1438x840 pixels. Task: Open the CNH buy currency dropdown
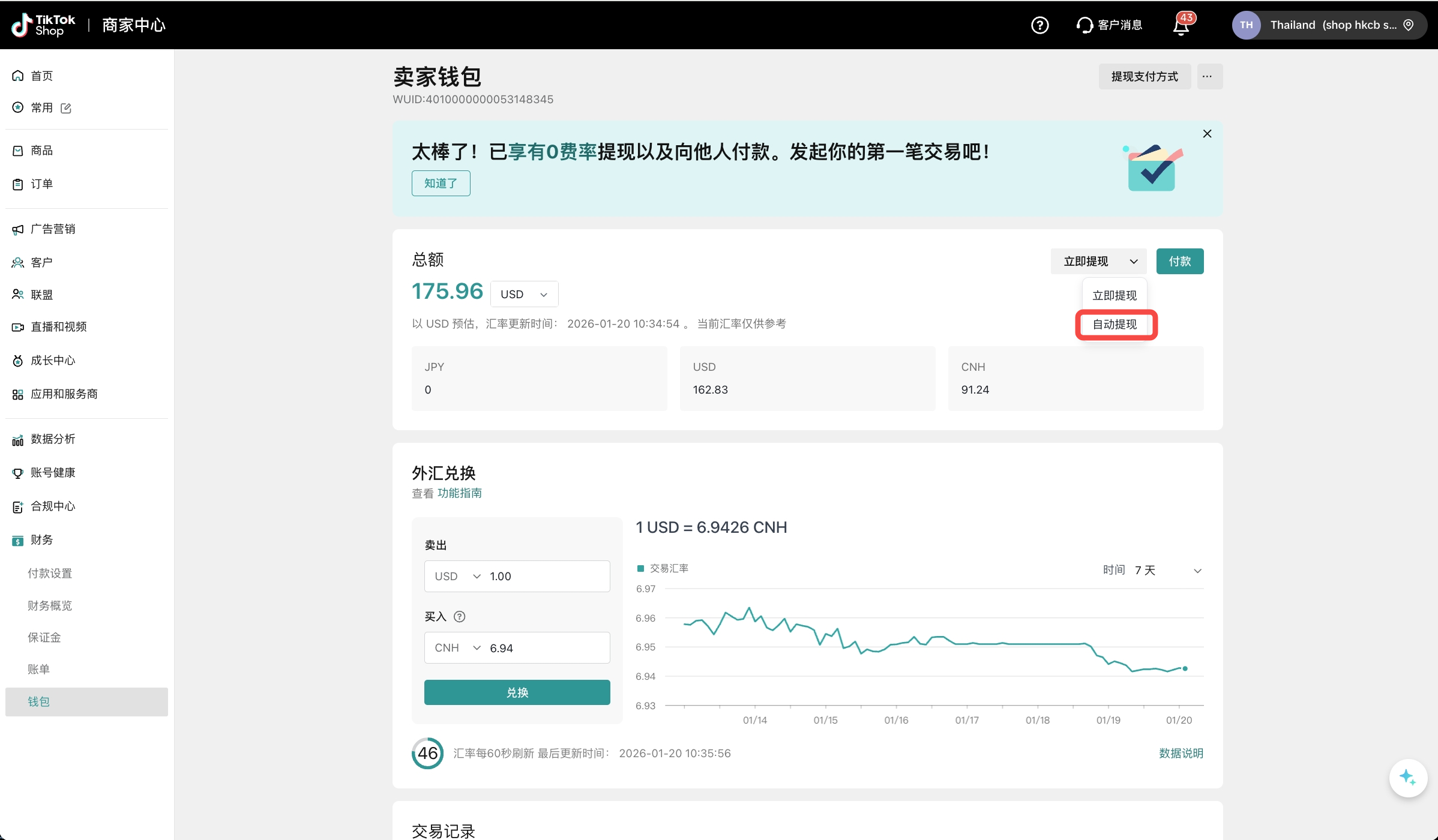tap(457, 648)
